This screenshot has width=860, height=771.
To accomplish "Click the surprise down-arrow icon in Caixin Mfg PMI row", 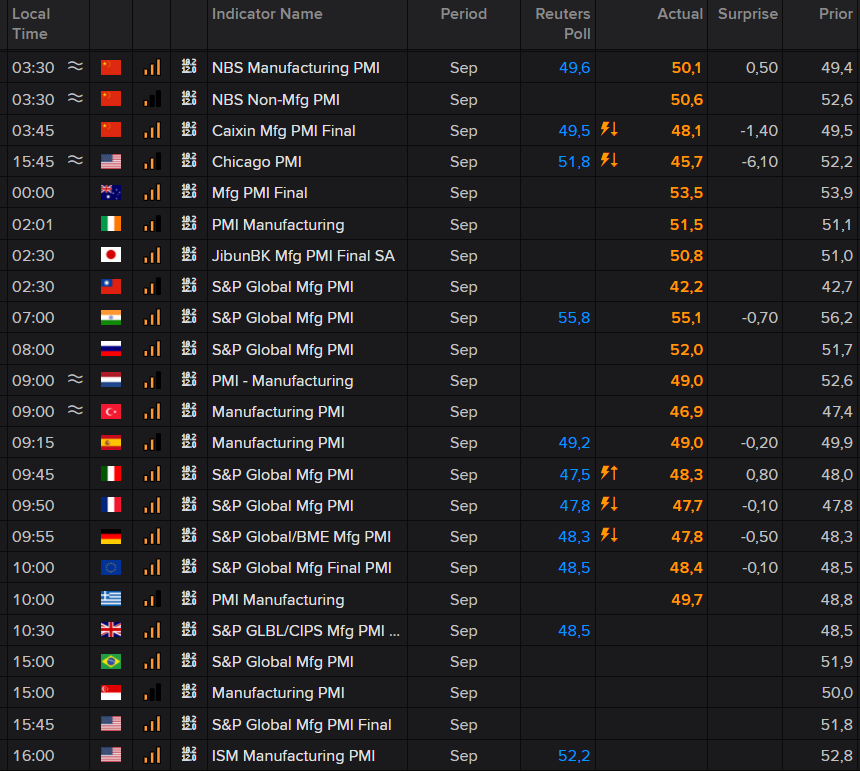I will tap(609, 129).
